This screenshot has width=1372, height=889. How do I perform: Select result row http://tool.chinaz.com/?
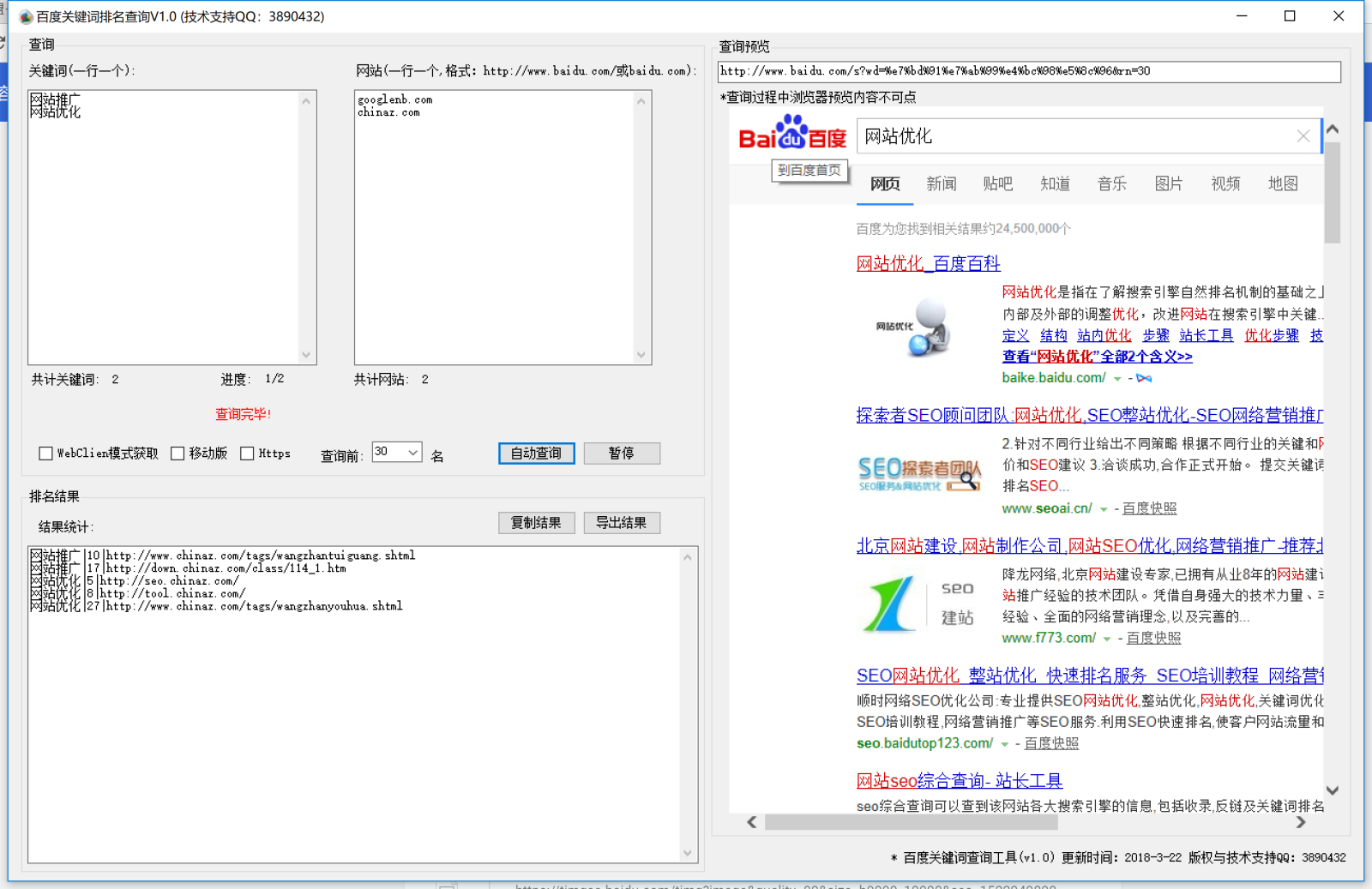(x=138, y=593)
